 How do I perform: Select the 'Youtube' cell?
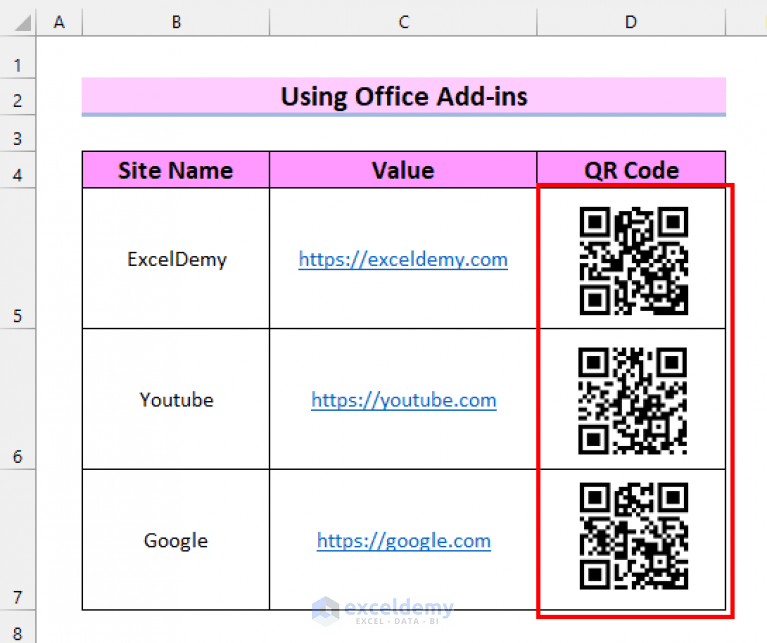(176, 399)
